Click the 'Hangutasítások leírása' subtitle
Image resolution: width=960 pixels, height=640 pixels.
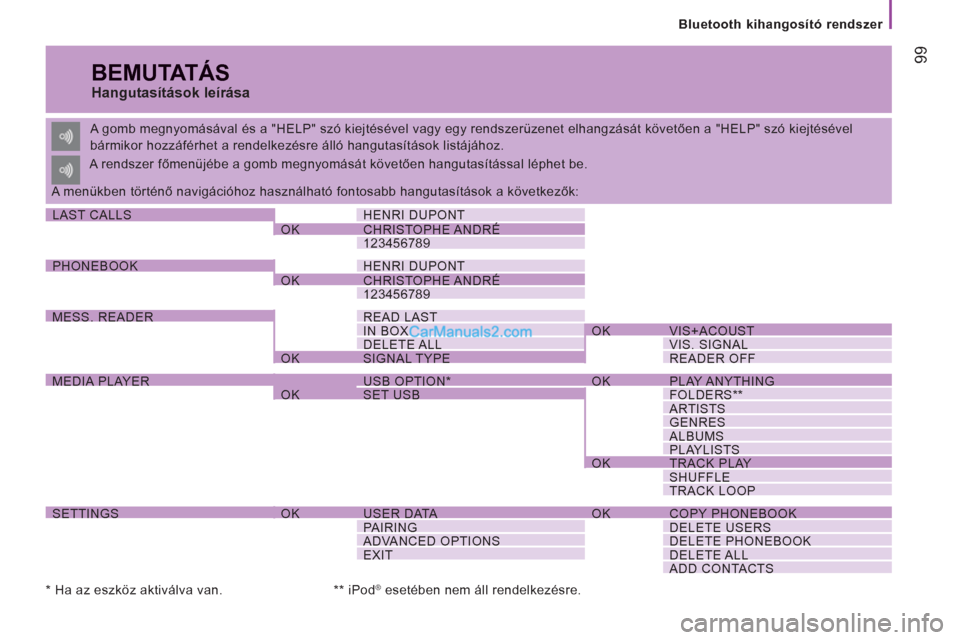(170, 93)
